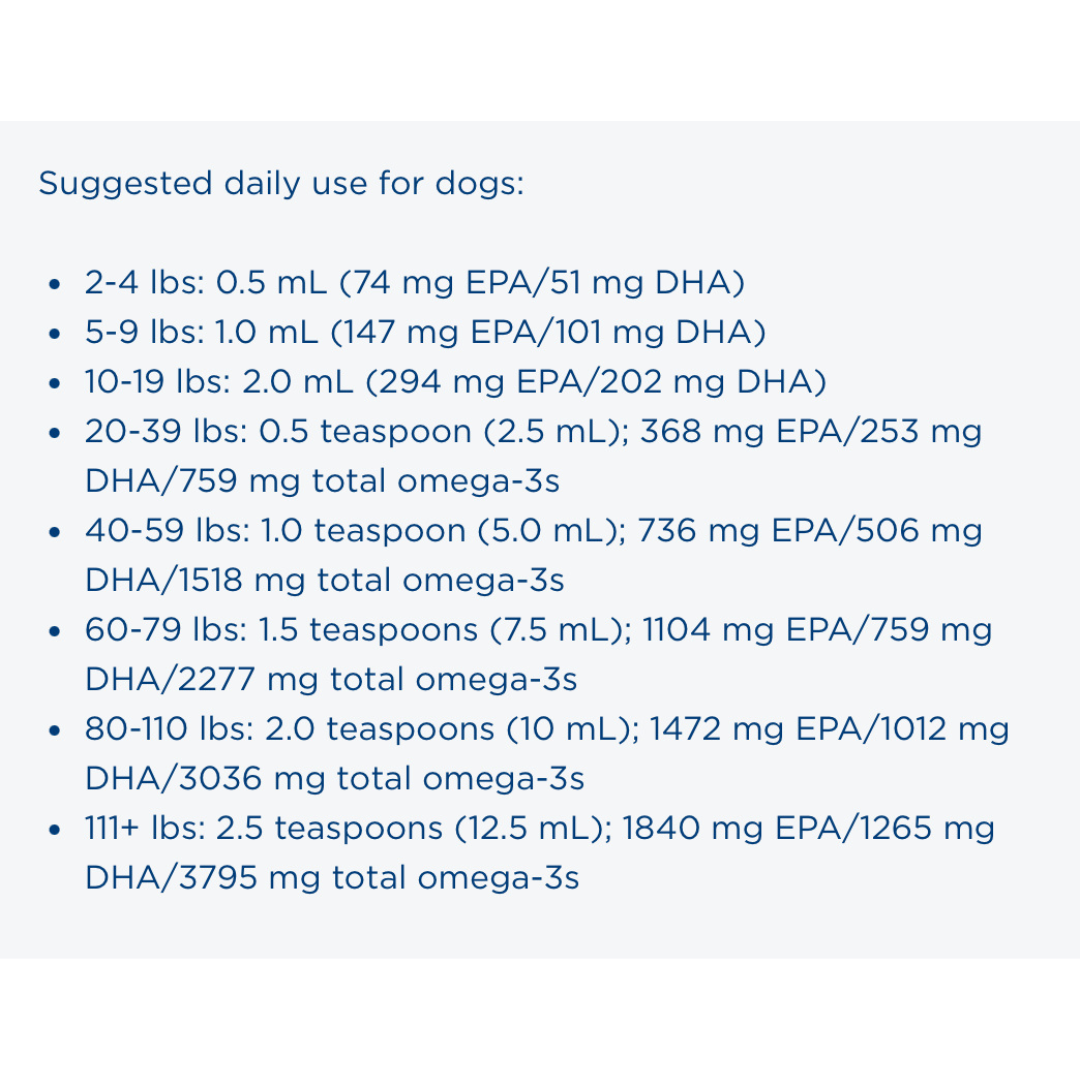This screenshot has height=1080, width=1080.
Task: Click the bullet point before "111+ lbs"
Action: (x=55, y=829)
